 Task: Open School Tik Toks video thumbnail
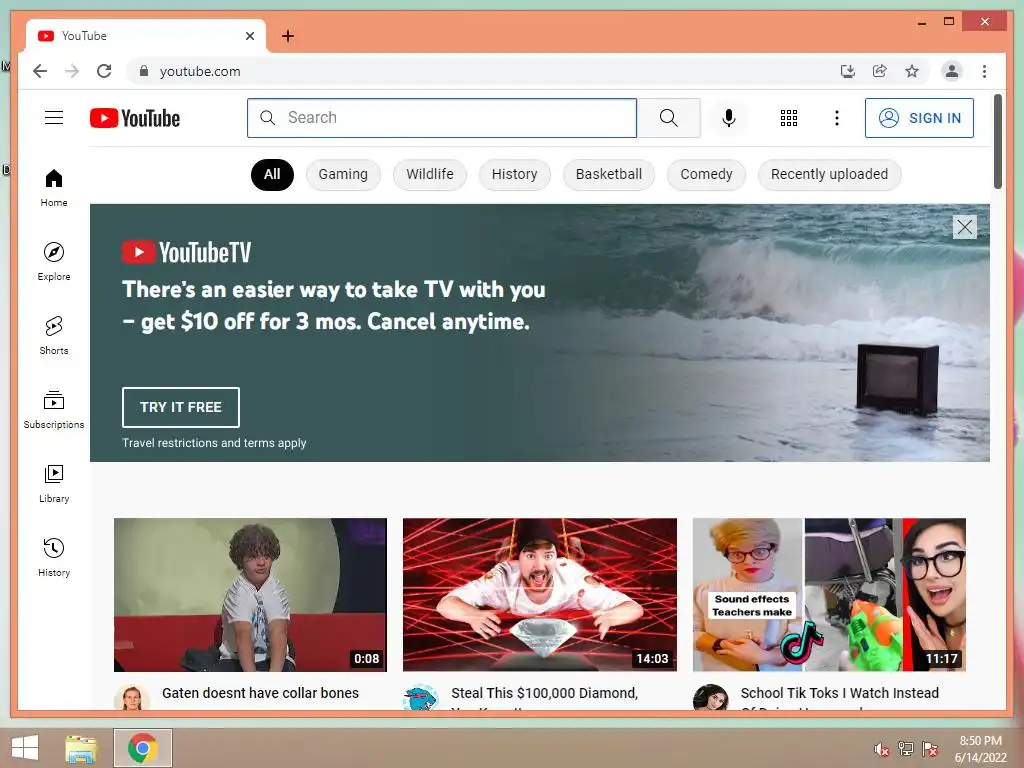click(829, 595)
